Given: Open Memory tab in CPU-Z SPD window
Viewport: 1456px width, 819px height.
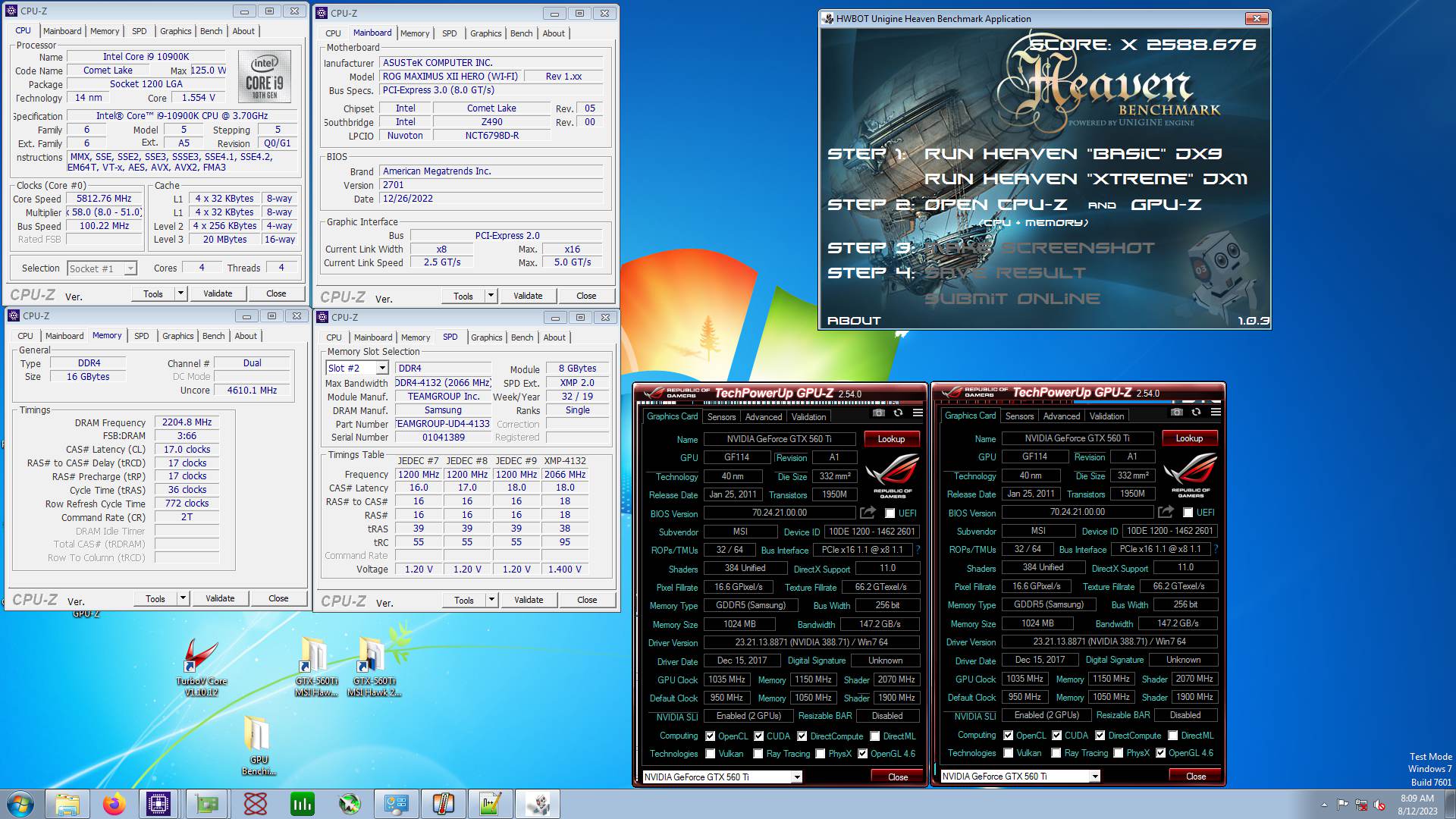Looking at the screenshot, I should (415, 337).
